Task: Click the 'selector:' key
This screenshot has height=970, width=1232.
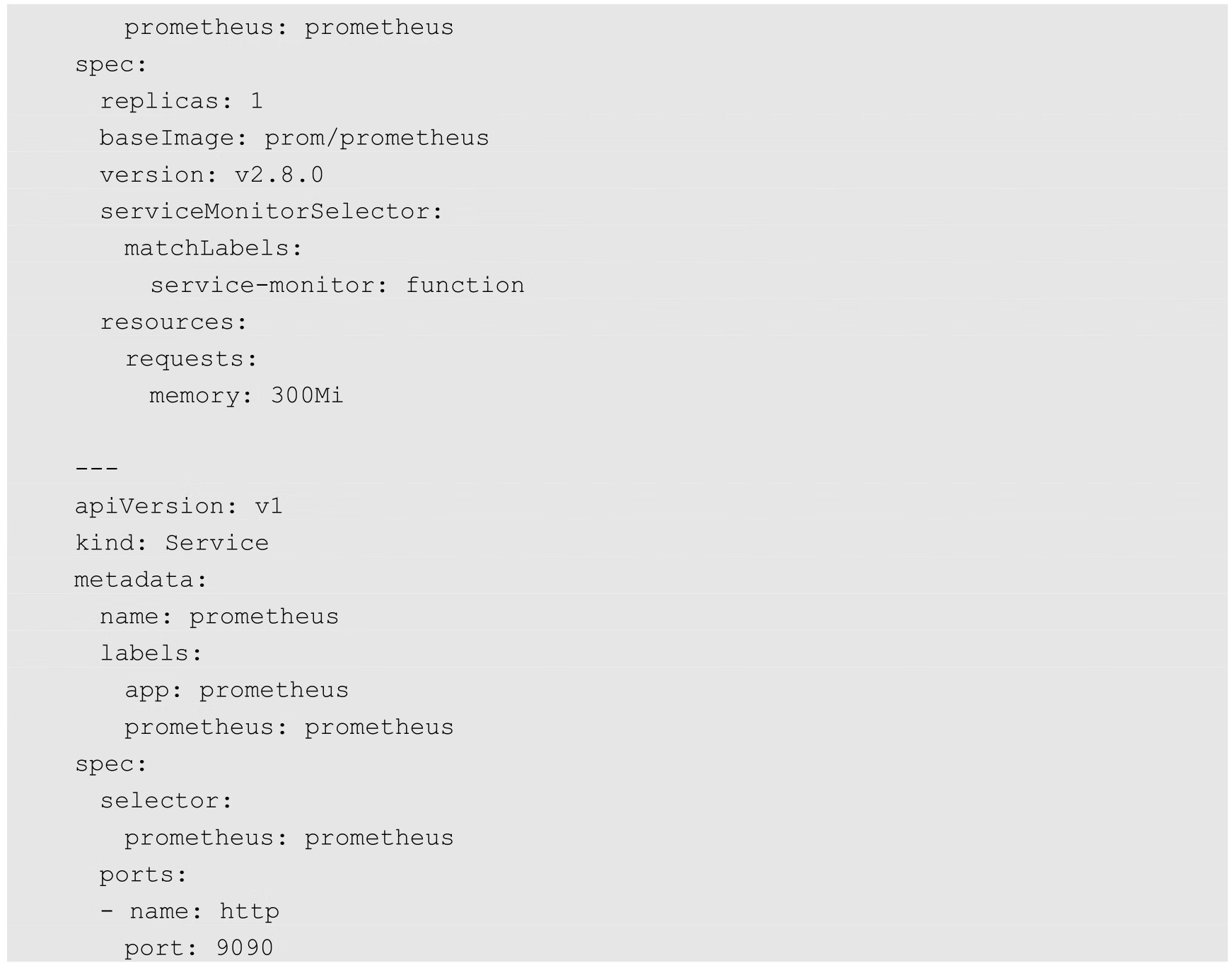Action: pos(165,801)
